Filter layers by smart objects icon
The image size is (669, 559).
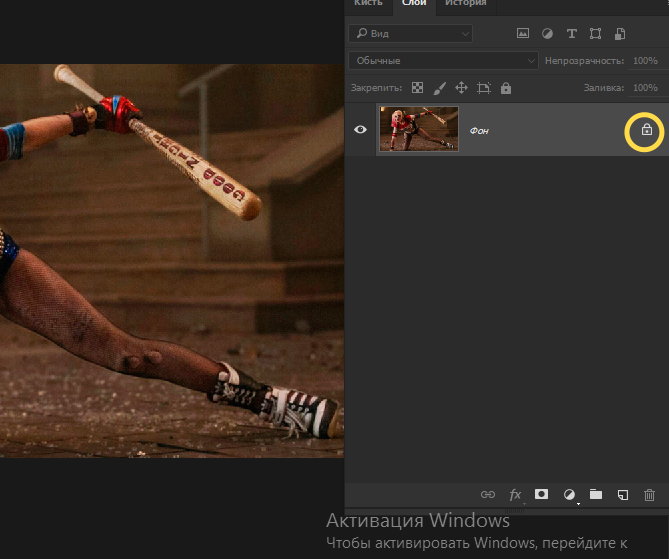[x=620, y=34]
